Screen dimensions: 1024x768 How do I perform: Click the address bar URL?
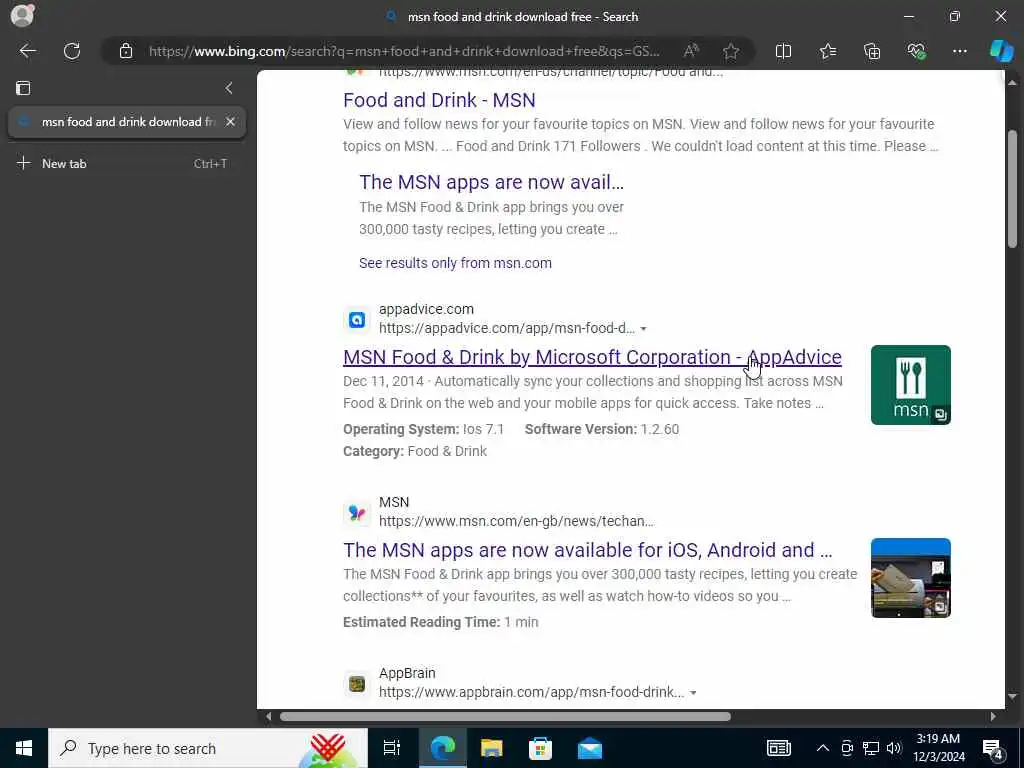(x=404, y=51)
